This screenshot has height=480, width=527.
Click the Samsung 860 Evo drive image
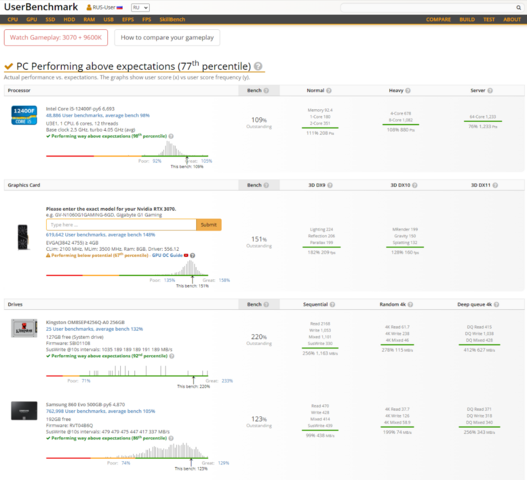point(24,411)
